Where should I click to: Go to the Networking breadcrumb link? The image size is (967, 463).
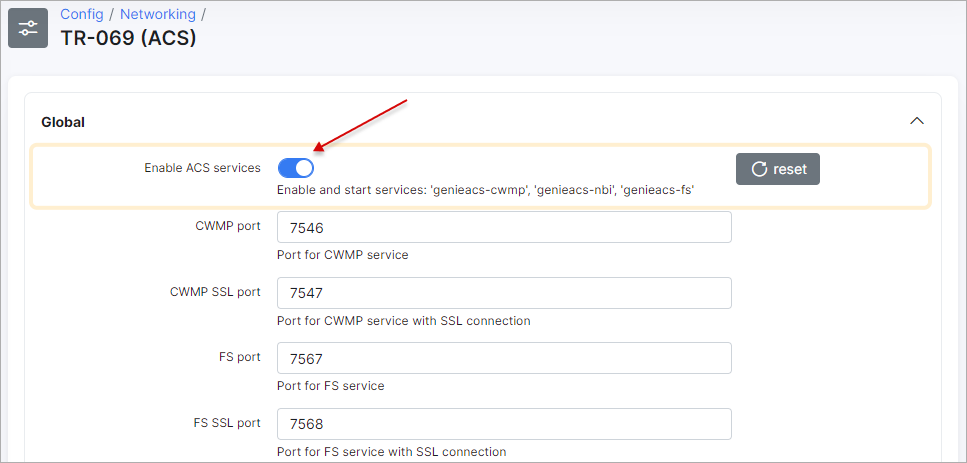[158, 14]
